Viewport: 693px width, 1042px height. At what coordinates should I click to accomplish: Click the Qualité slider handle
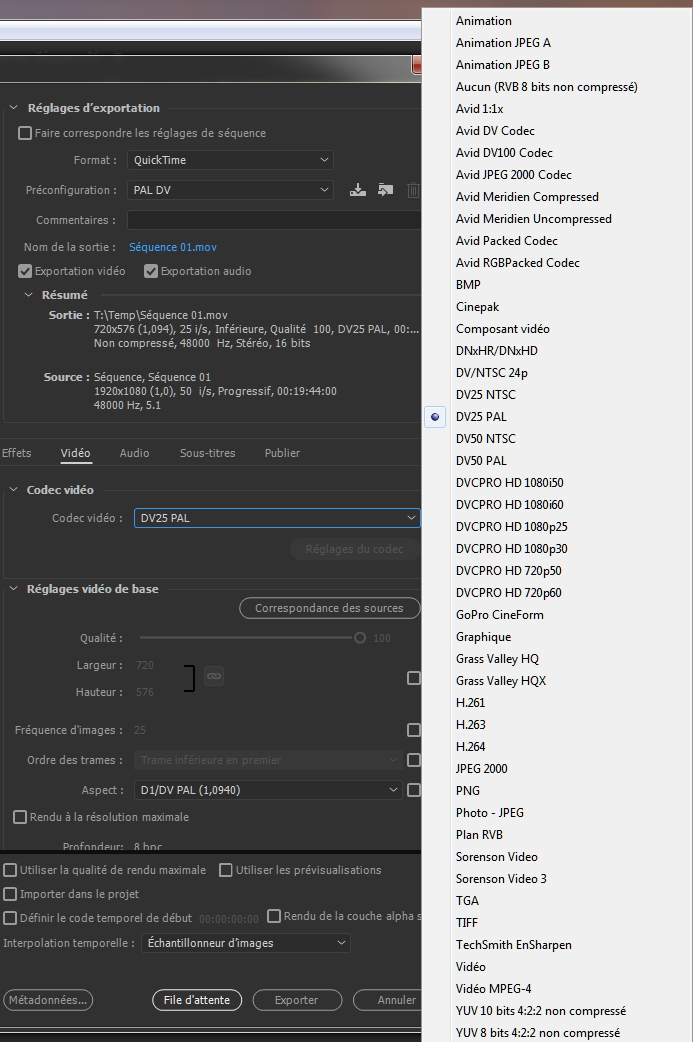coord(360,638)
